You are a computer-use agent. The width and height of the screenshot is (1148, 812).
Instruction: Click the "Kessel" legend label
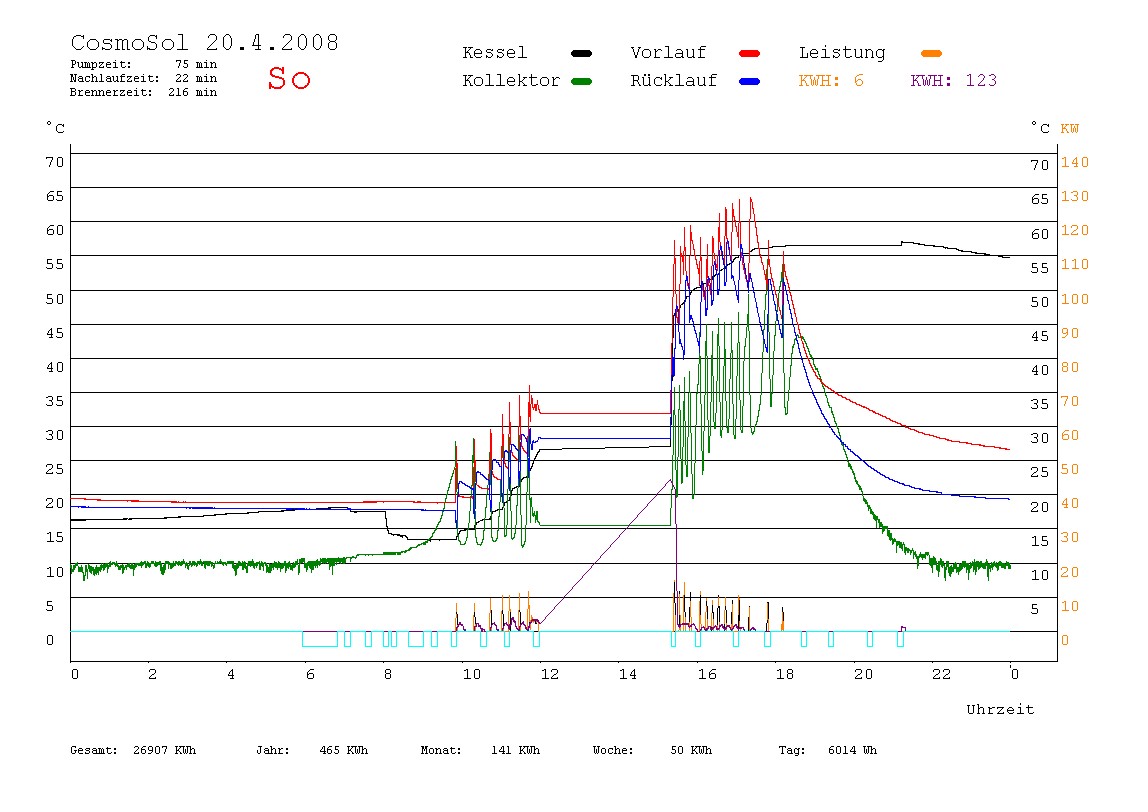click(494, 53)
